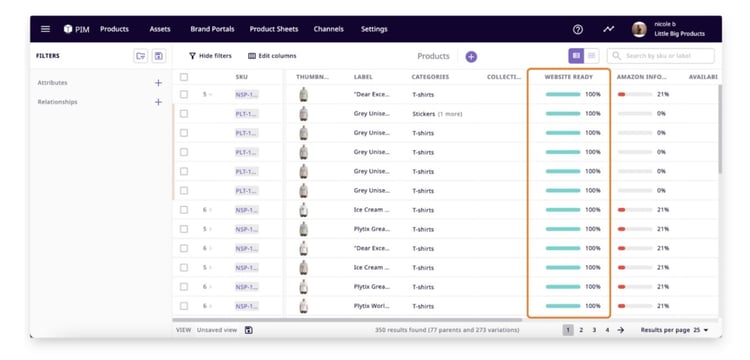Click the WEBSITE READY column header
This screenshot has width=750, height=360.
tap(569, 77)
